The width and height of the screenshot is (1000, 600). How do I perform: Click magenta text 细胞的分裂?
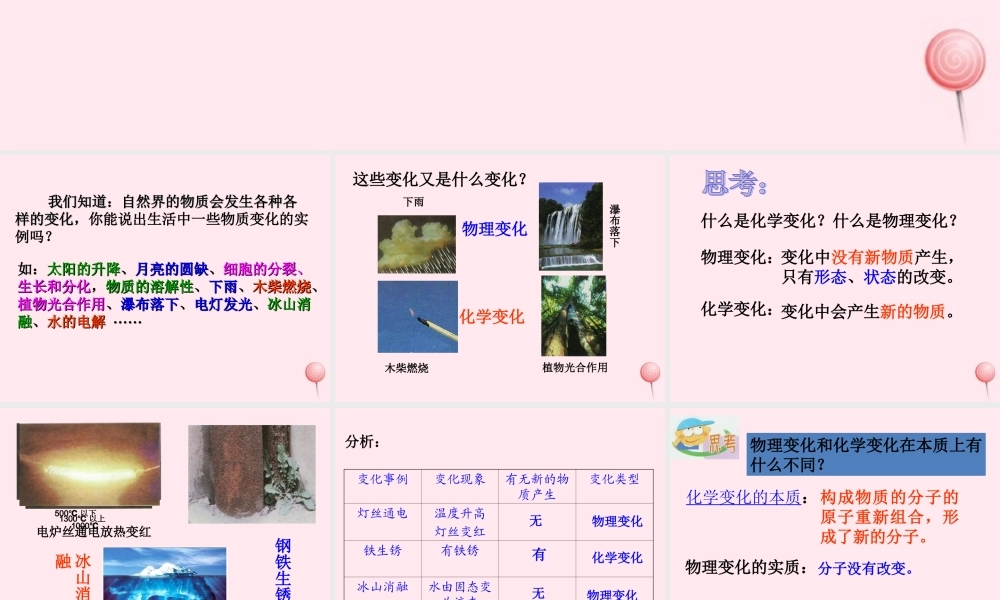(x=260, y=270)
